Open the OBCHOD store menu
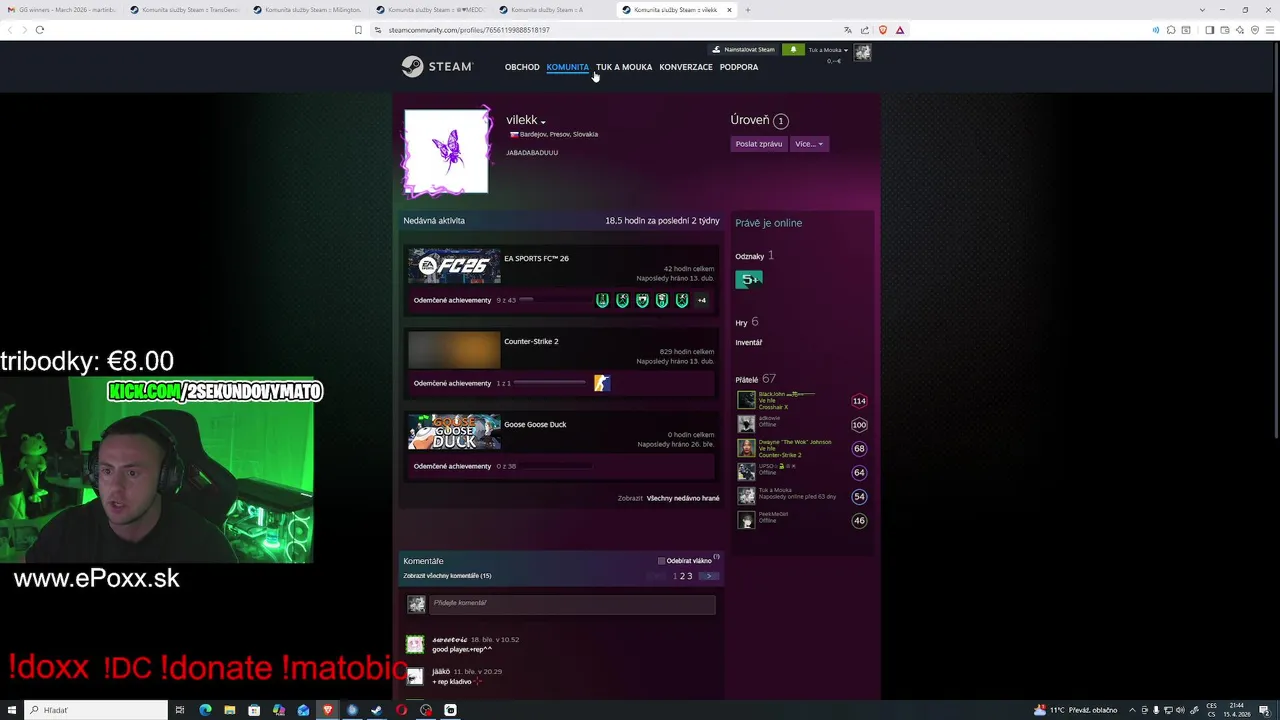This screenshot has width=1280, height=720. pyautogui.click(x=522, y=67)
